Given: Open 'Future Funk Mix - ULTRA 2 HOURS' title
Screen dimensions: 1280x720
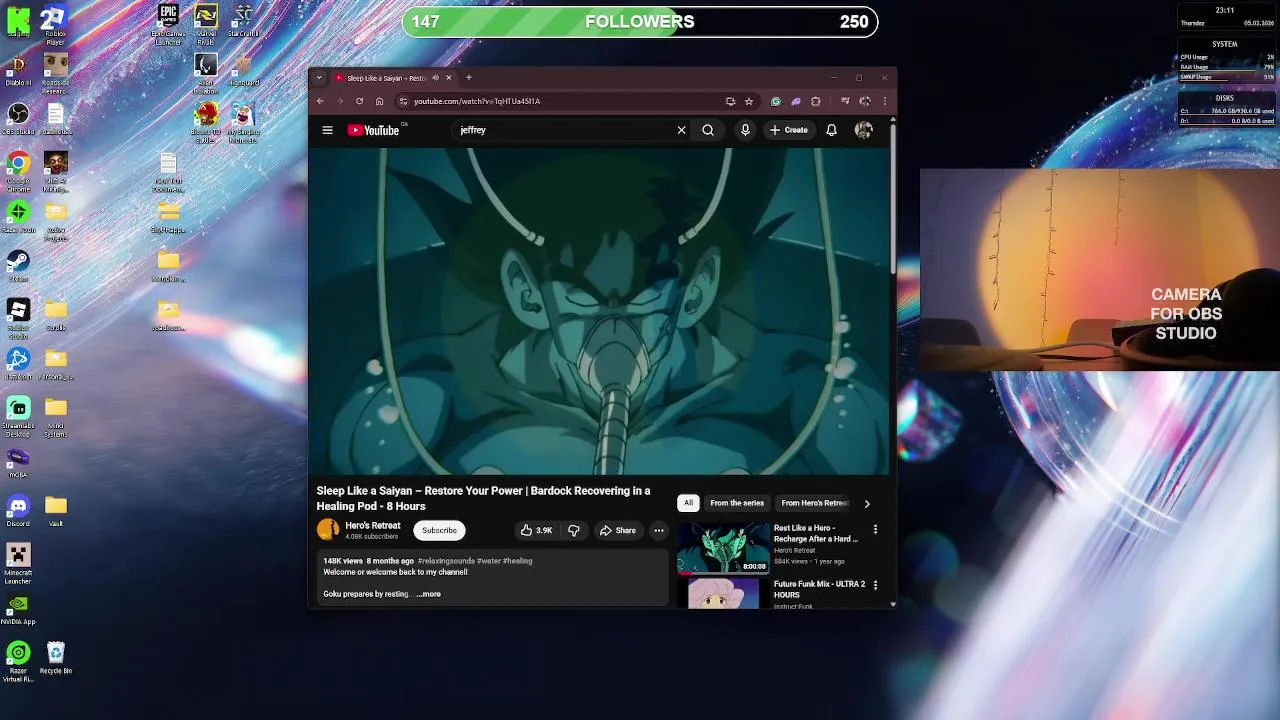Looking at the screenshot, I should click(819, 589).
